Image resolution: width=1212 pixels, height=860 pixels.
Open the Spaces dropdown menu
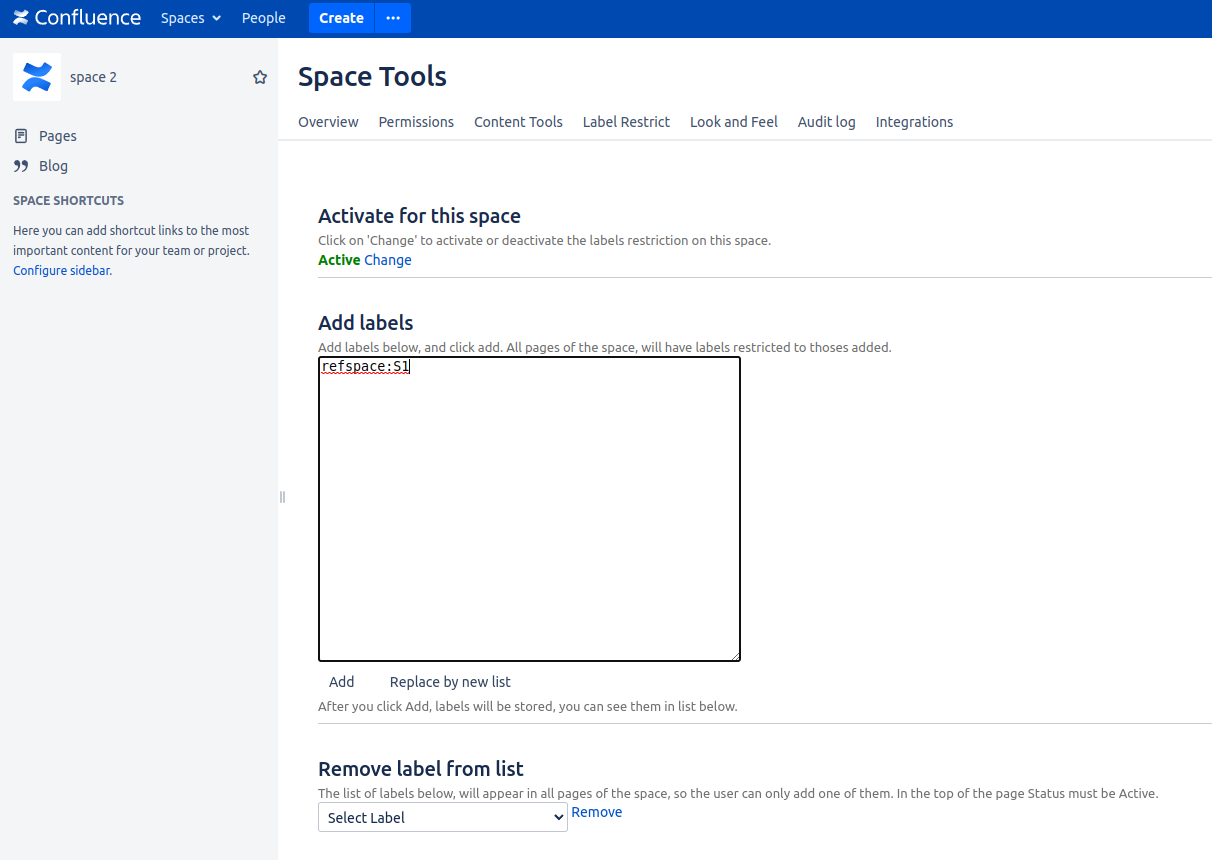191,18
